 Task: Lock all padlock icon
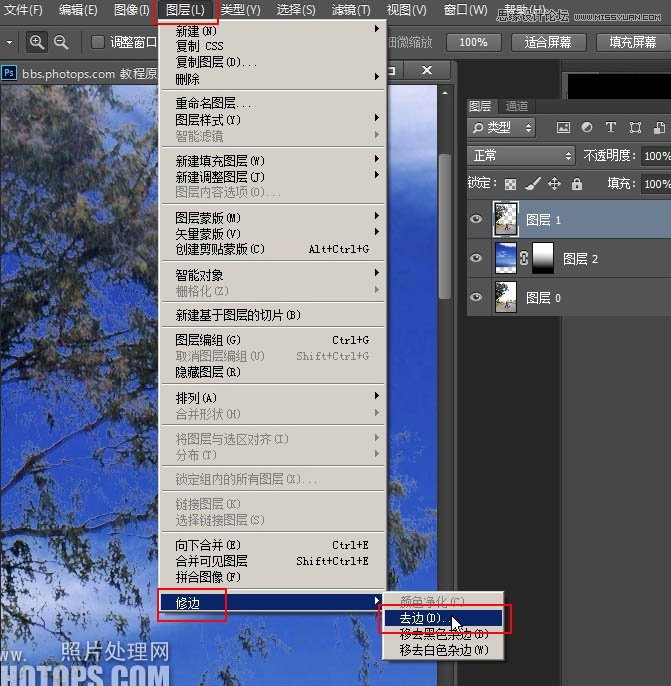coord(577,184)
